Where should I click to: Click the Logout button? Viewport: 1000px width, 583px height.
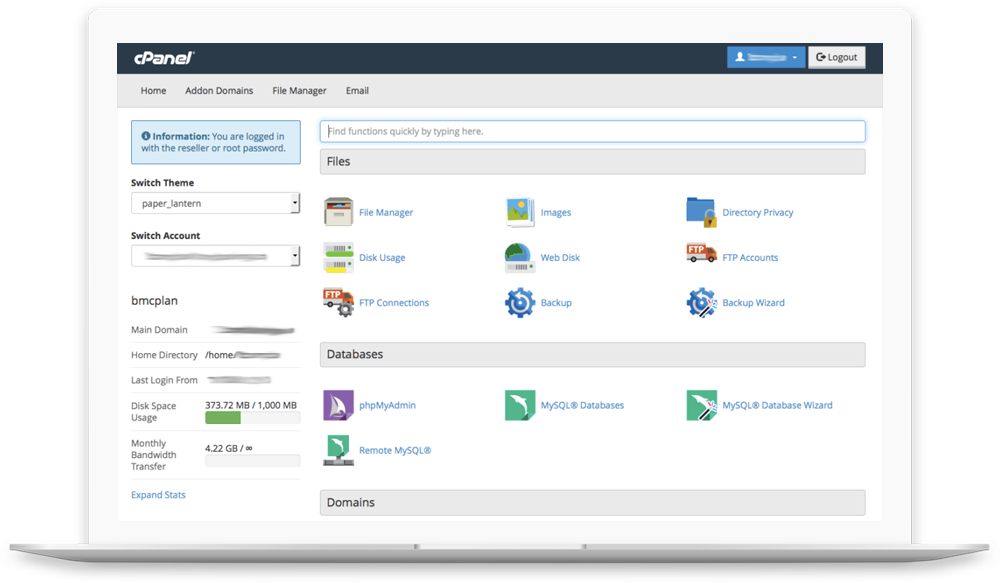(x=837, y=57)
